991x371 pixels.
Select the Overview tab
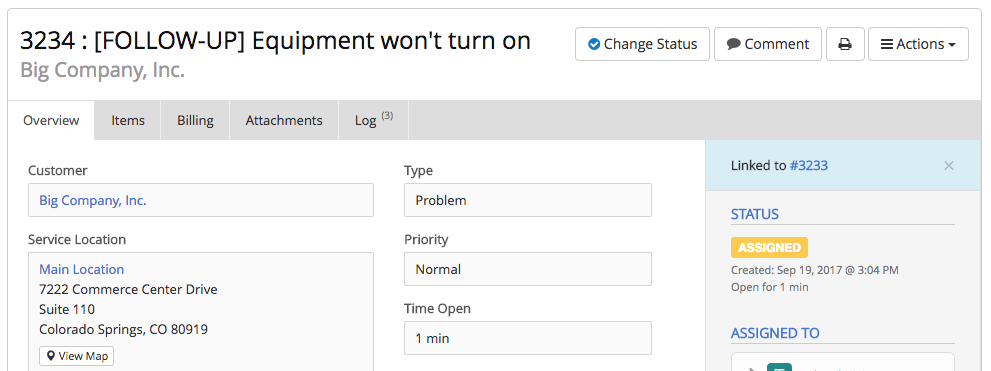[51, 120]
